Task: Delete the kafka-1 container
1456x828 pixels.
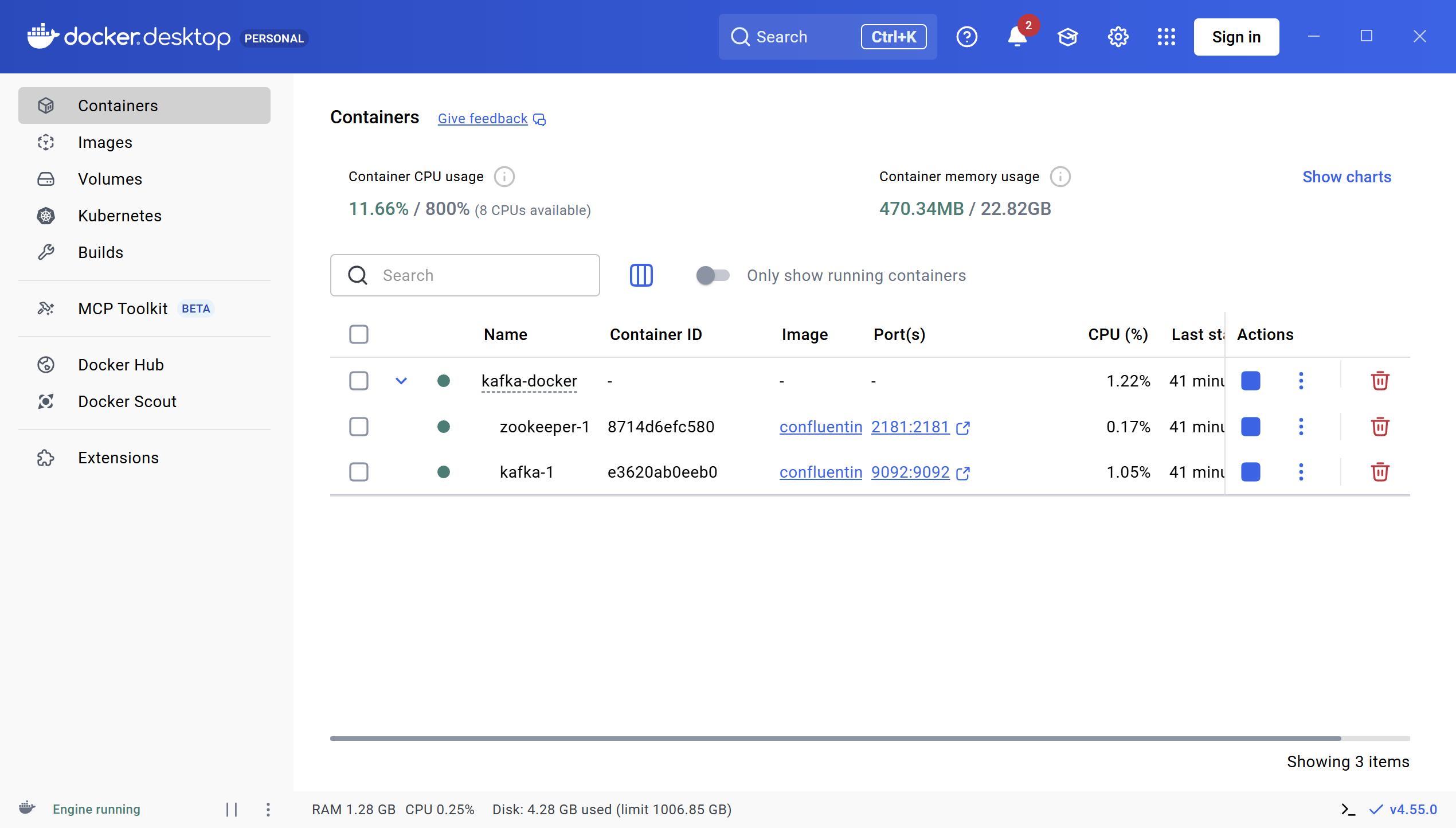Action: 1380,472
